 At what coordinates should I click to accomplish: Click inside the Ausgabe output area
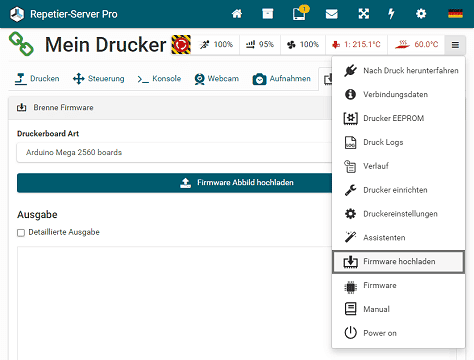pos(174,303)
